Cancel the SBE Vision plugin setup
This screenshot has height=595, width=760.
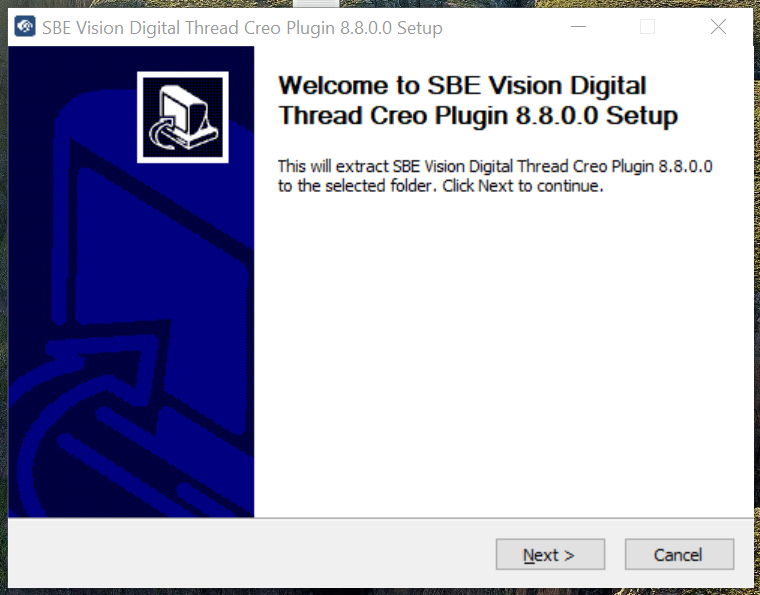point(679,554)
